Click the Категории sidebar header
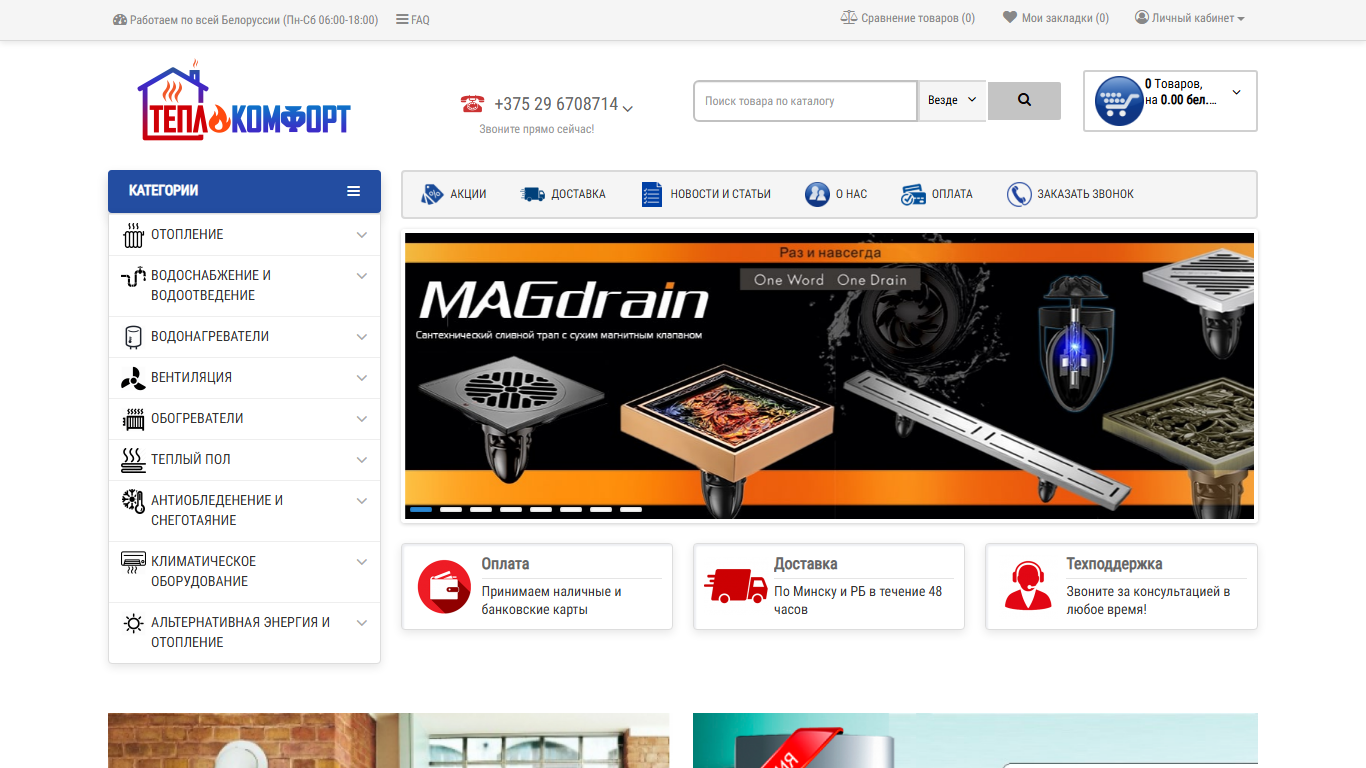 pyautogui.click(x=244, y=191)
